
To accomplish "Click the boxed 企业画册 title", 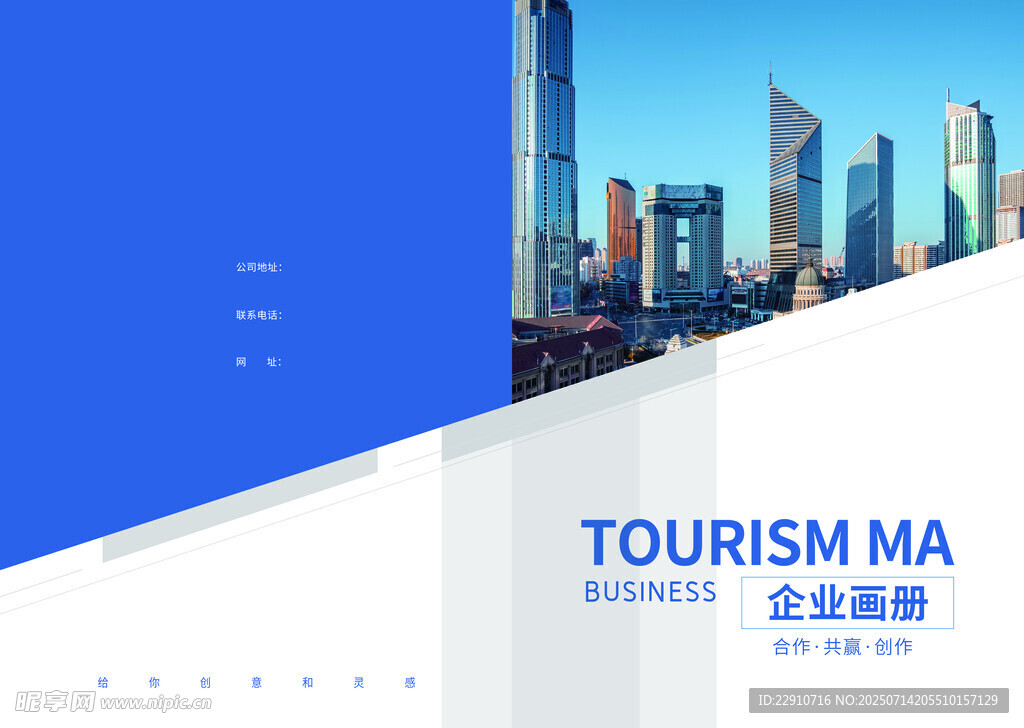I will pyautogui.click(x=847, y=603).
